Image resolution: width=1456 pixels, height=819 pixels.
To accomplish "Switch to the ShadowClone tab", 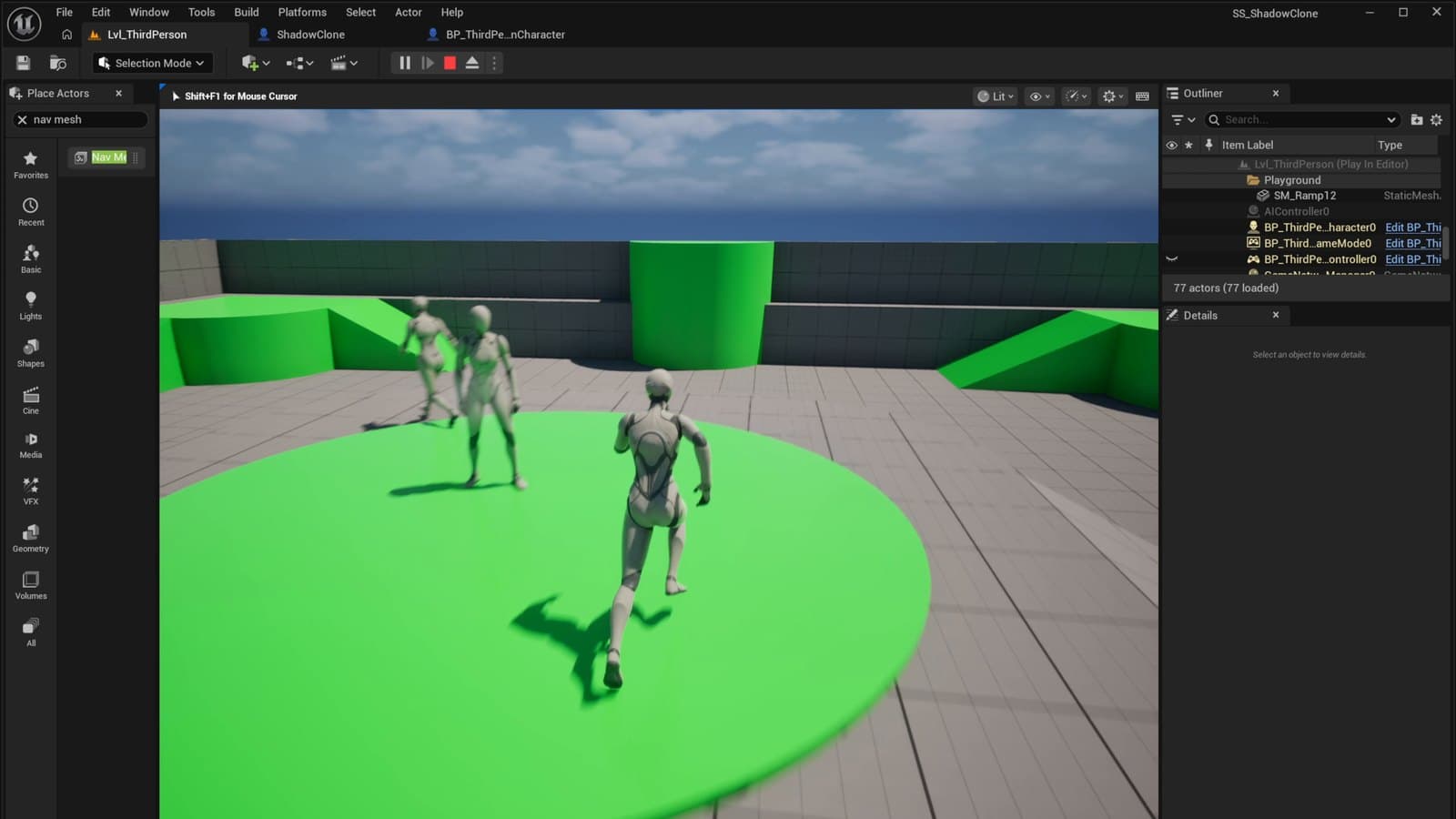I will (x=310, y=35).
